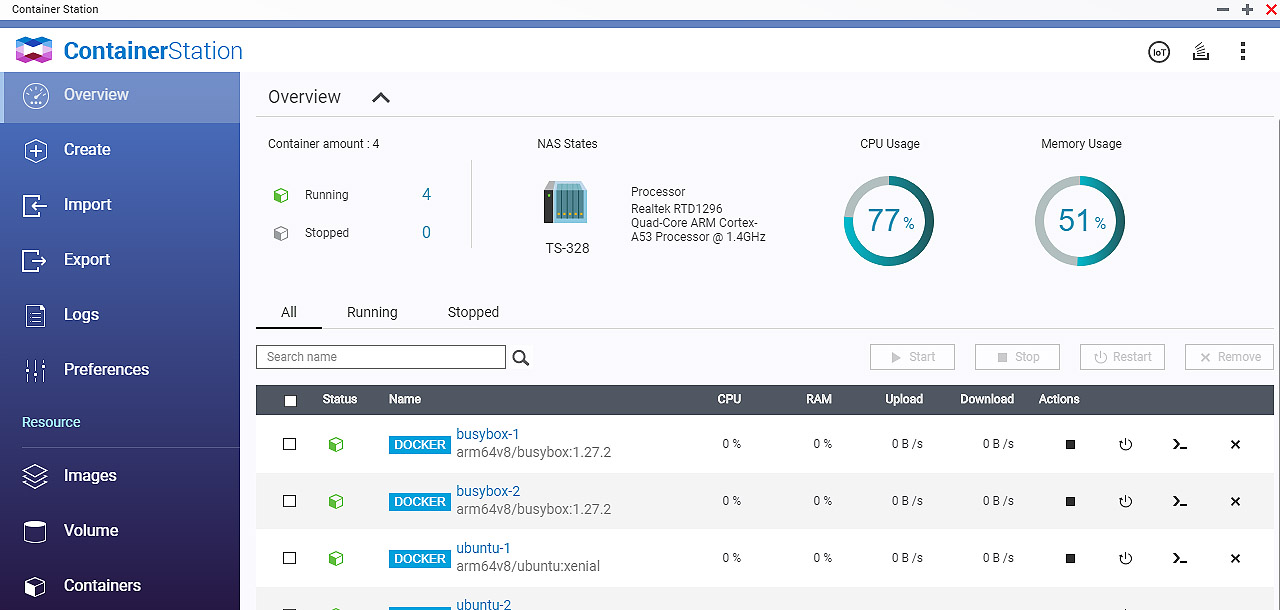This screenshot has height=610, width=1280.
Task: Click the search magnifier icon
Action: pos(521,358)
